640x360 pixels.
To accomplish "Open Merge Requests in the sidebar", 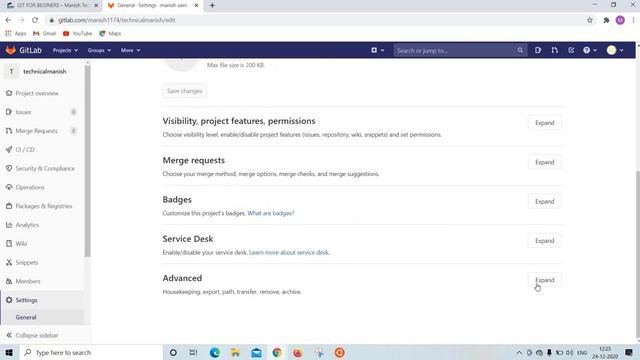I will (36, 131).
